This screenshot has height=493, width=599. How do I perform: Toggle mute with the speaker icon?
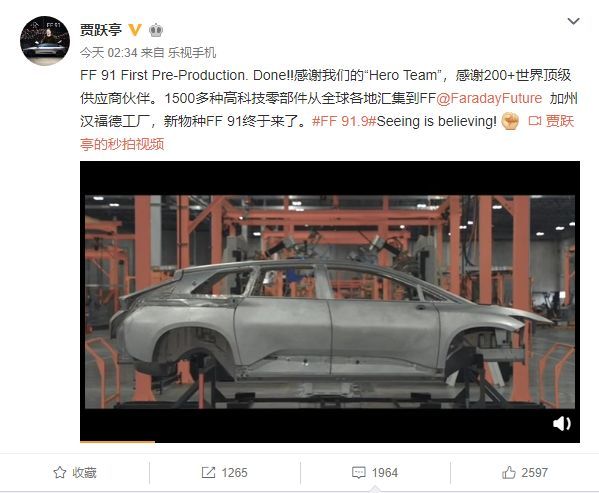[x=562, y=423]
